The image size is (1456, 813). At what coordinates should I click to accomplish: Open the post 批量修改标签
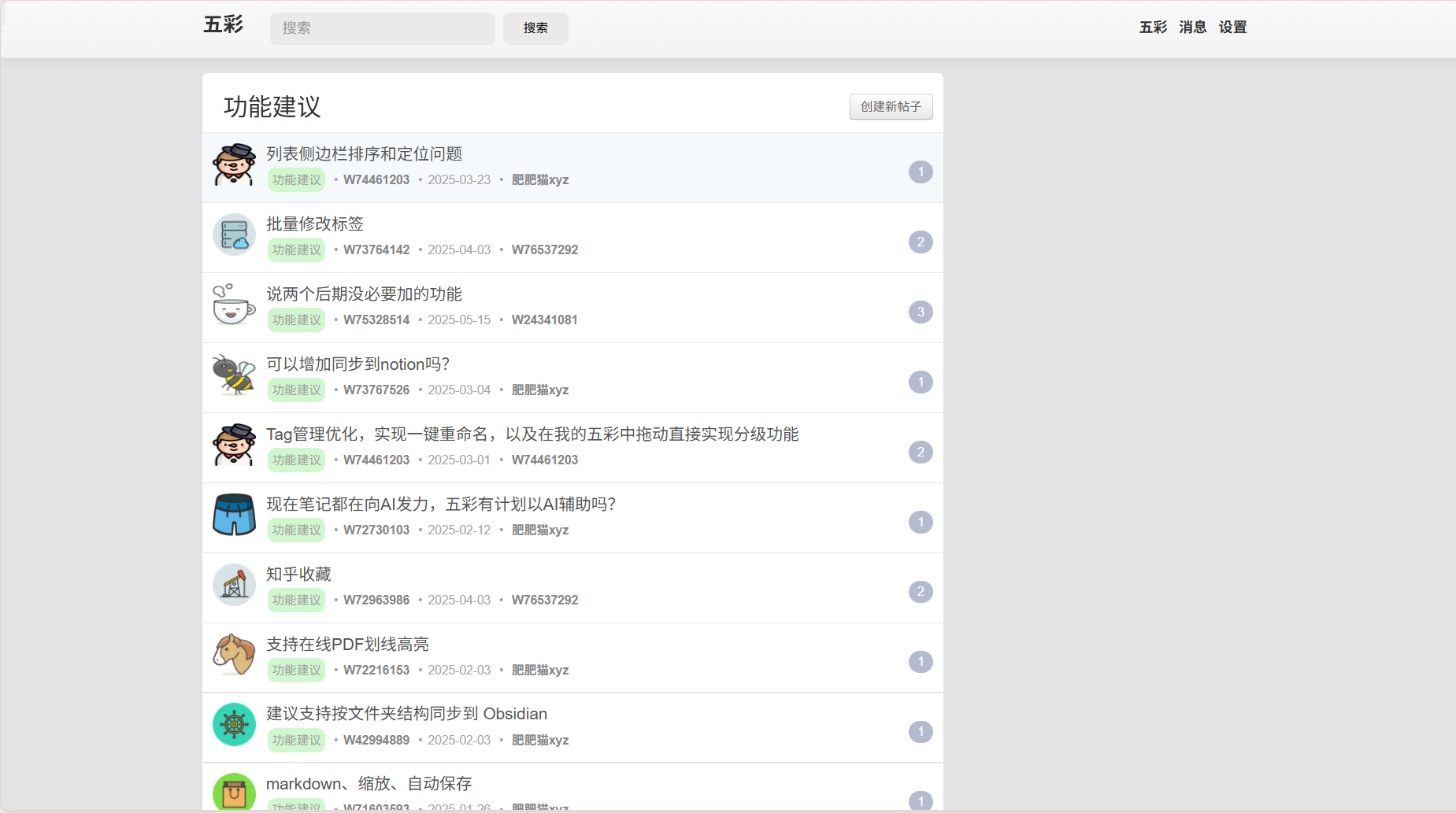click(315, 224)
